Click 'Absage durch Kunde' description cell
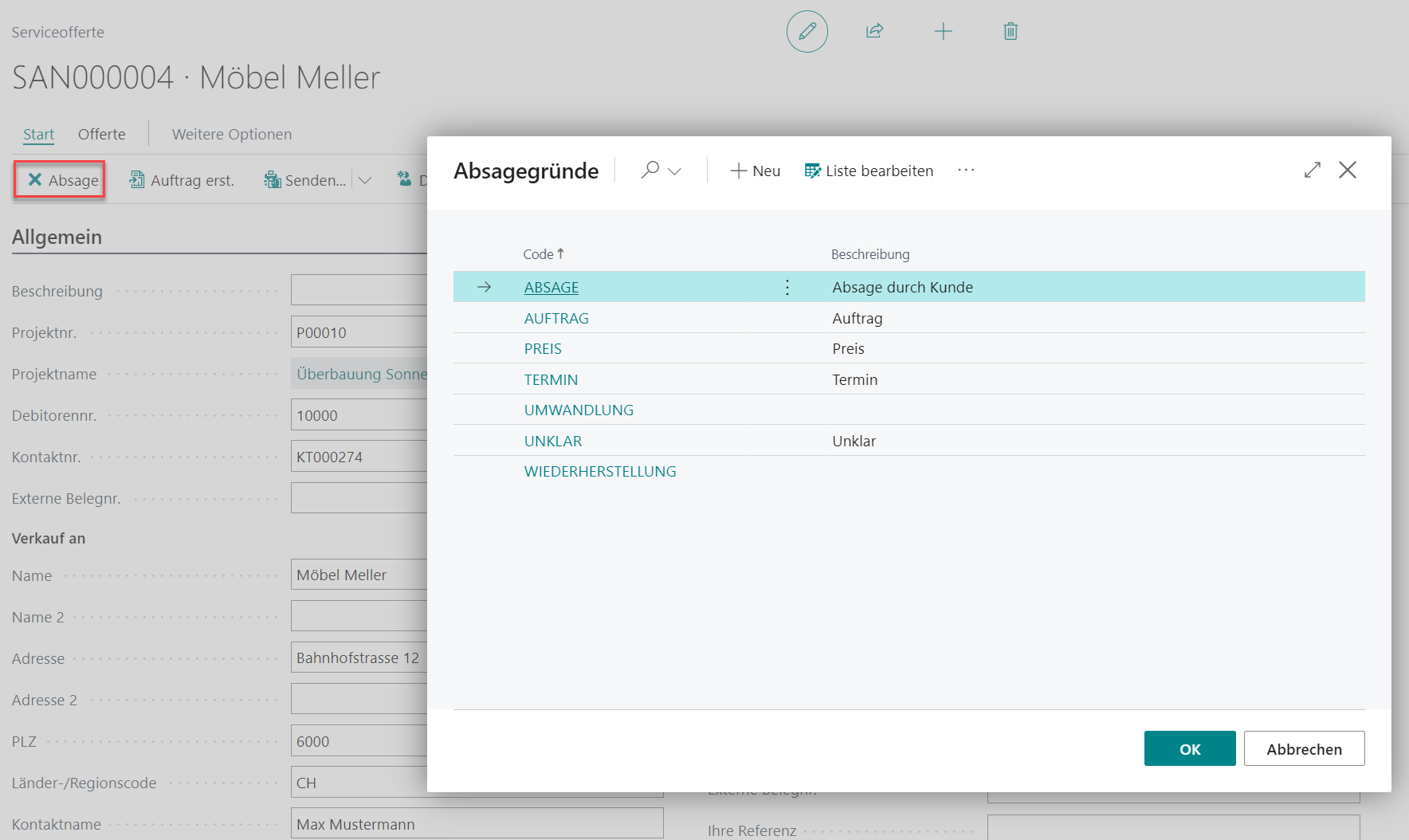Image resolution: width=1409 pixels, height=840 pixels. click(x=902, y=287)
